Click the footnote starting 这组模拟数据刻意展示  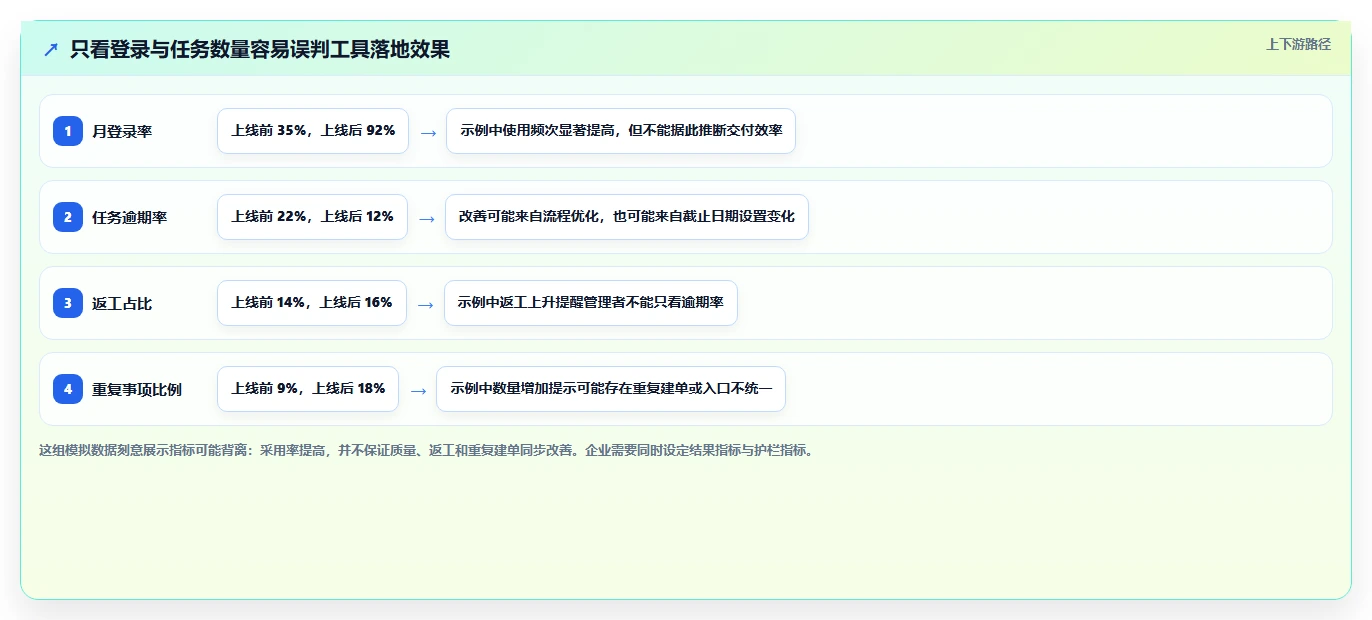(x=428, y=450)
